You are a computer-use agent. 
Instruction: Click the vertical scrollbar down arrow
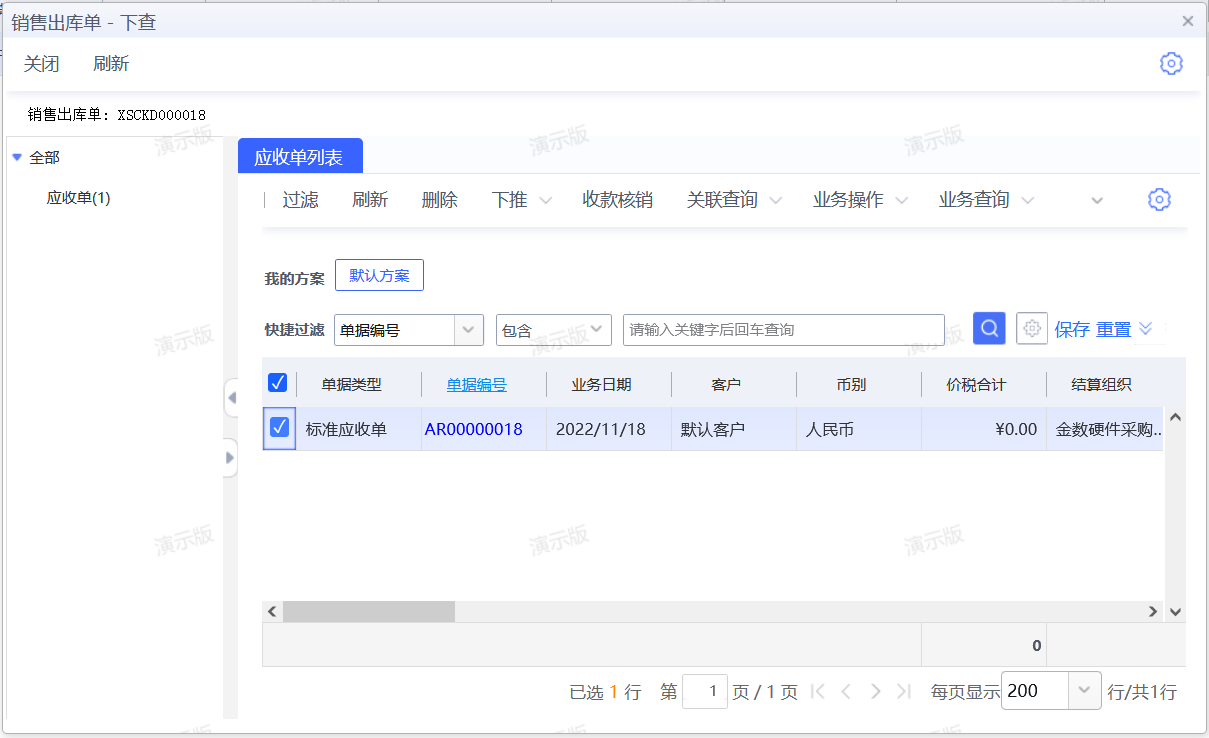click(1175, 611)
